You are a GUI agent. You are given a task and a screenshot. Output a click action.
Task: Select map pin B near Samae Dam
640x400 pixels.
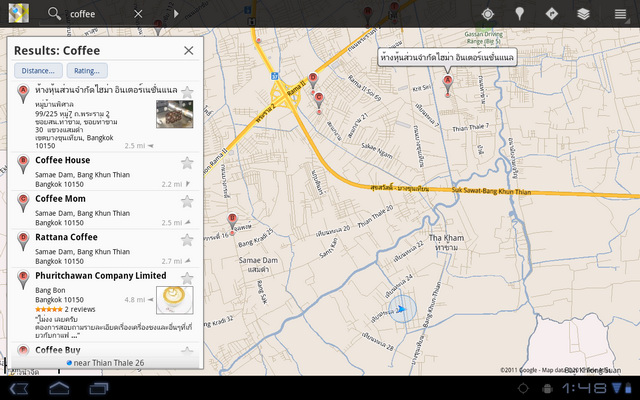pyautogui.click(x=232, y=222)
